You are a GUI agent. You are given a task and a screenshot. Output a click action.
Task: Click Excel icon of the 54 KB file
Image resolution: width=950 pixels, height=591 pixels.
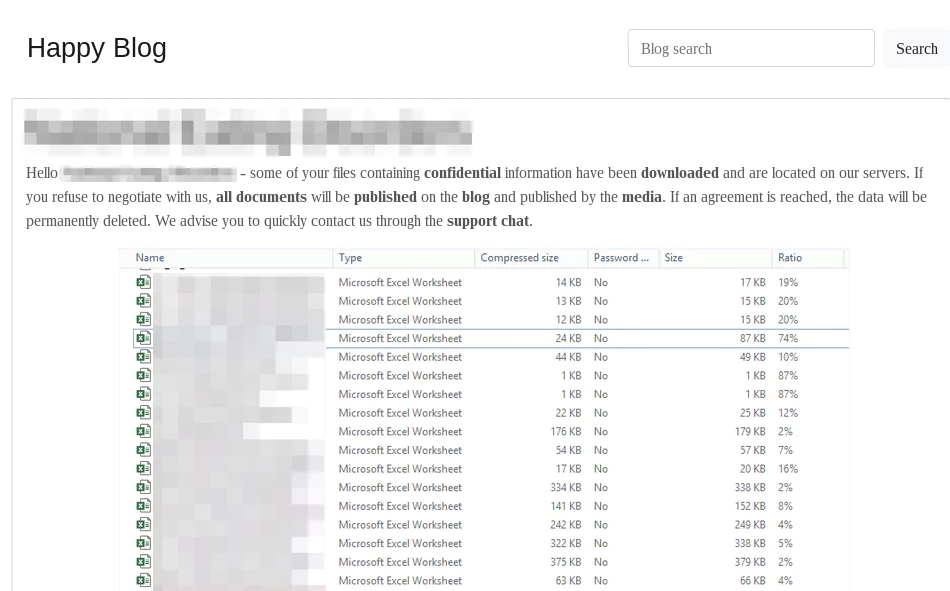(144, 450)
